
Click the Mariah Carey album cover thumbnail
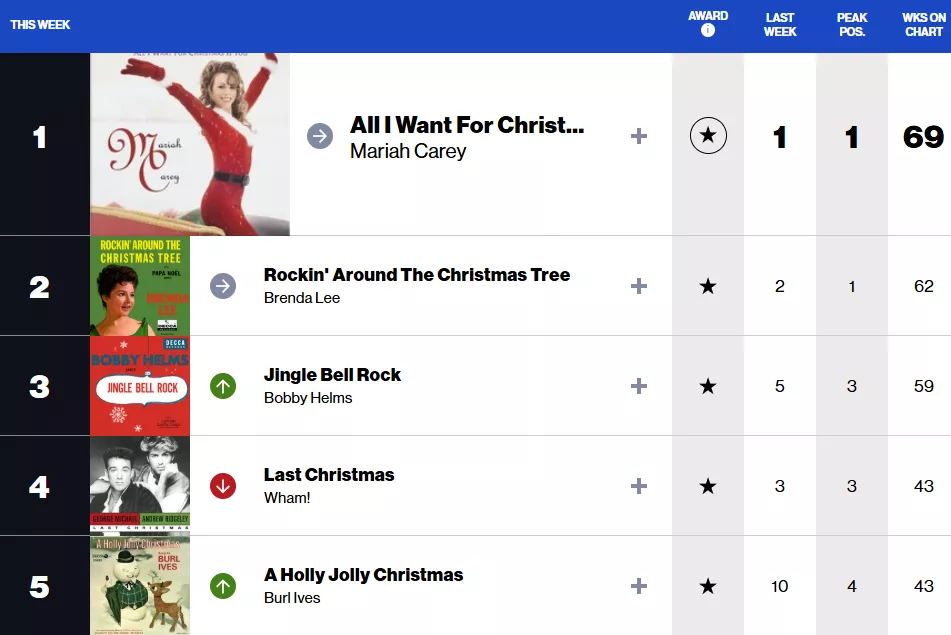[x=190, y=144]
